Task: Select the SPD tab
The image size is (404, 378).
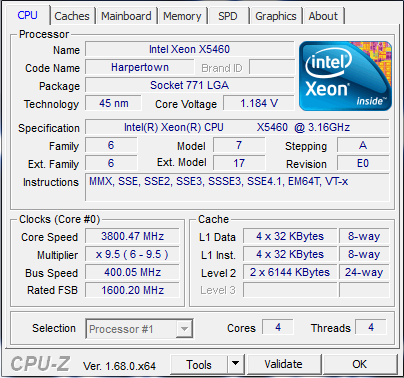Action: (228, 16)
